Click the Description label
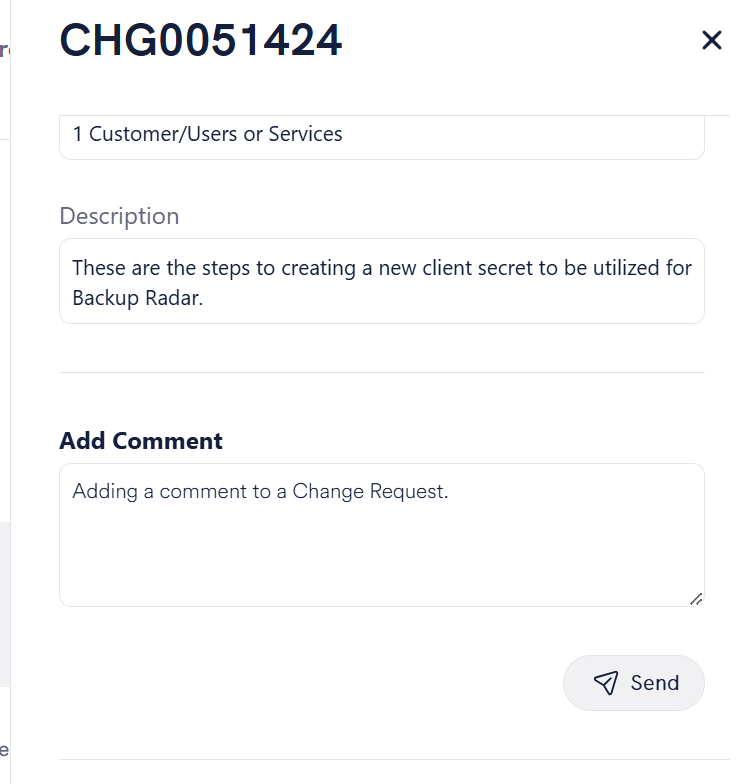This screenshot has height=784, width=736. 119,216
